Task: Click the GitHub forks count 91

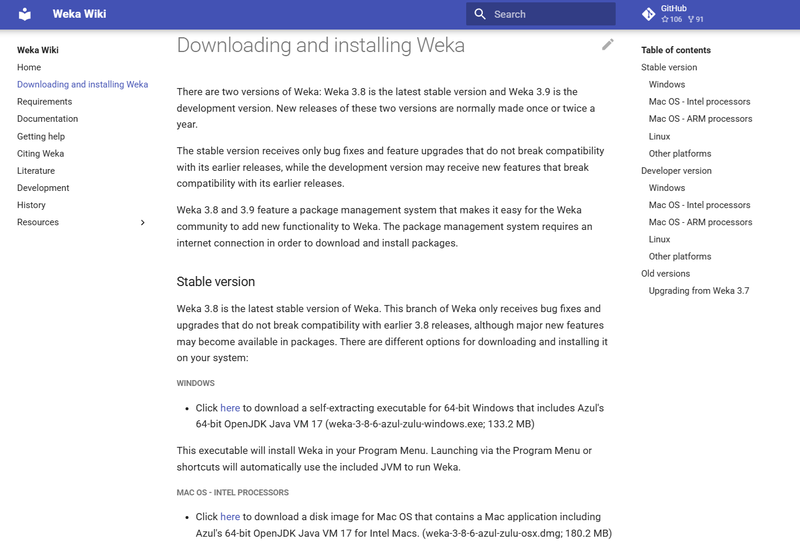Action: pos(695,19)
